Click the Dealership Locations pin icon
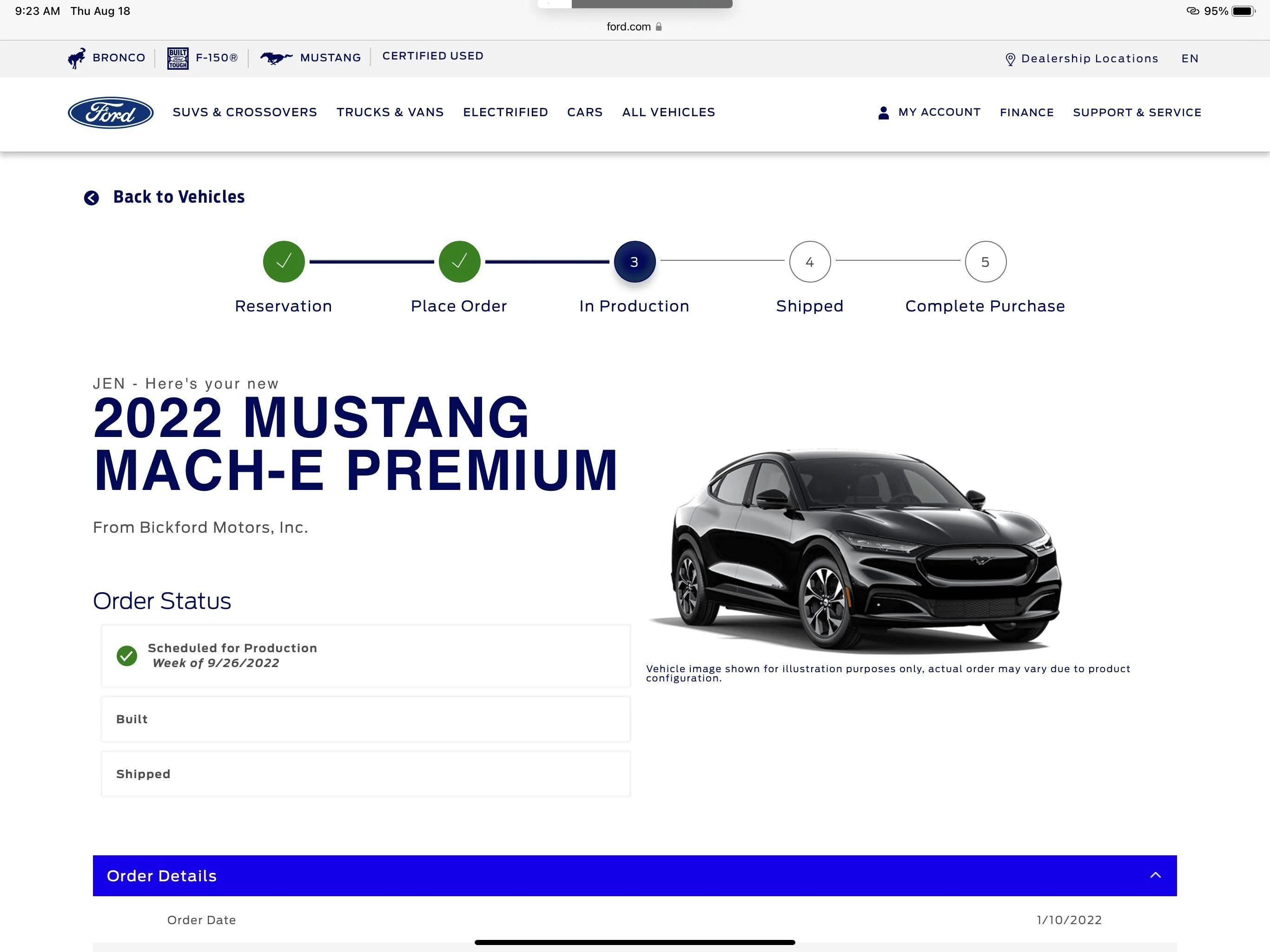The image size is (1270, 952). coord(1011,59)
